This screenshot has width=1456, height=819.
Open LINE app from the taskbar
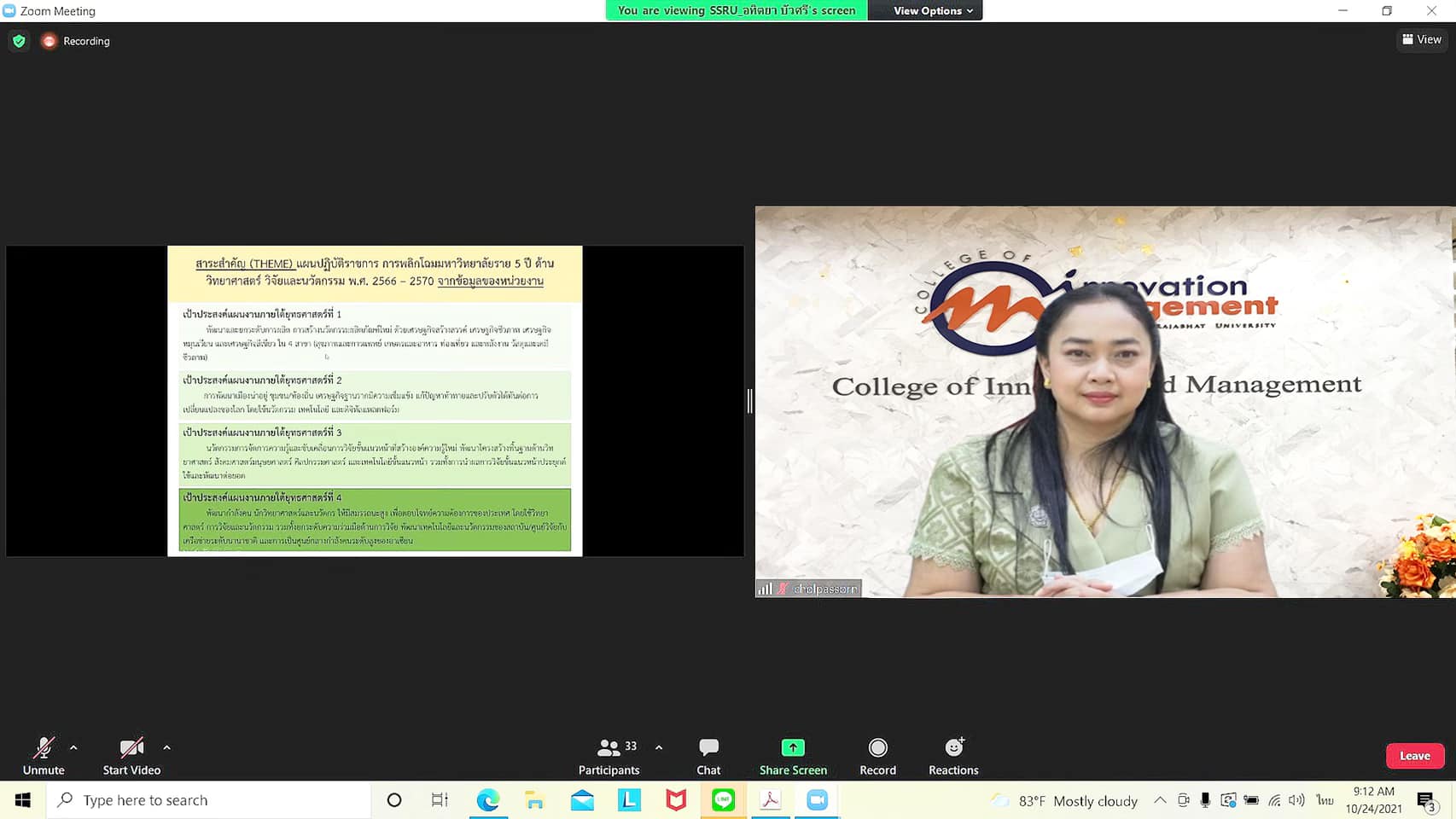click(723, 800)
